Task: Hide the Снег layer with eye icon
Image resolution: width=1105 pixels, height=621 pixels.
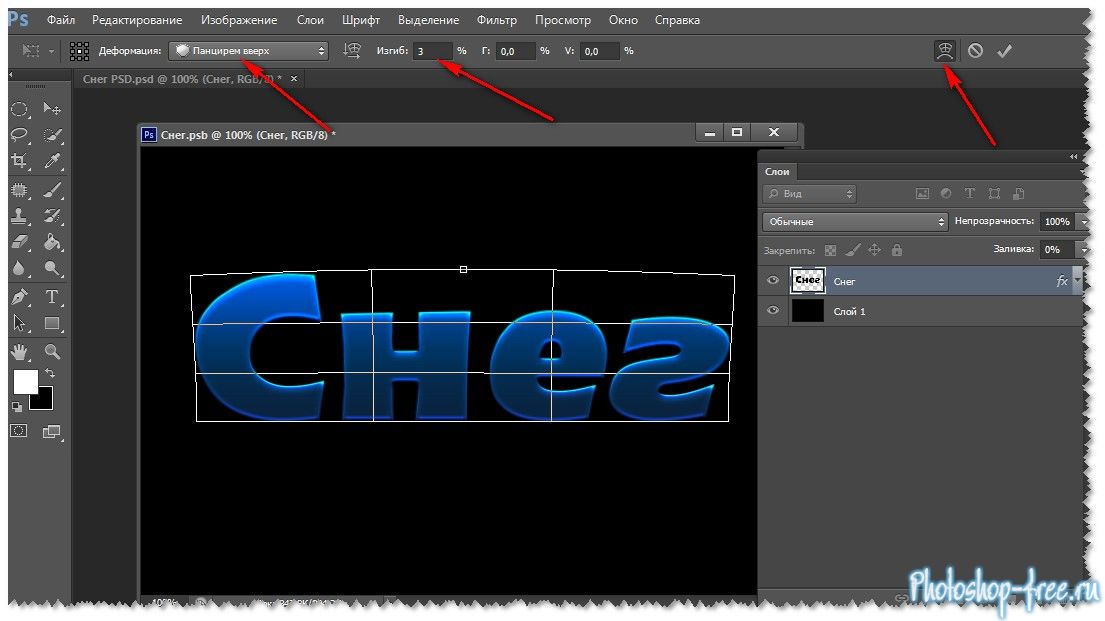Action: 772,282
